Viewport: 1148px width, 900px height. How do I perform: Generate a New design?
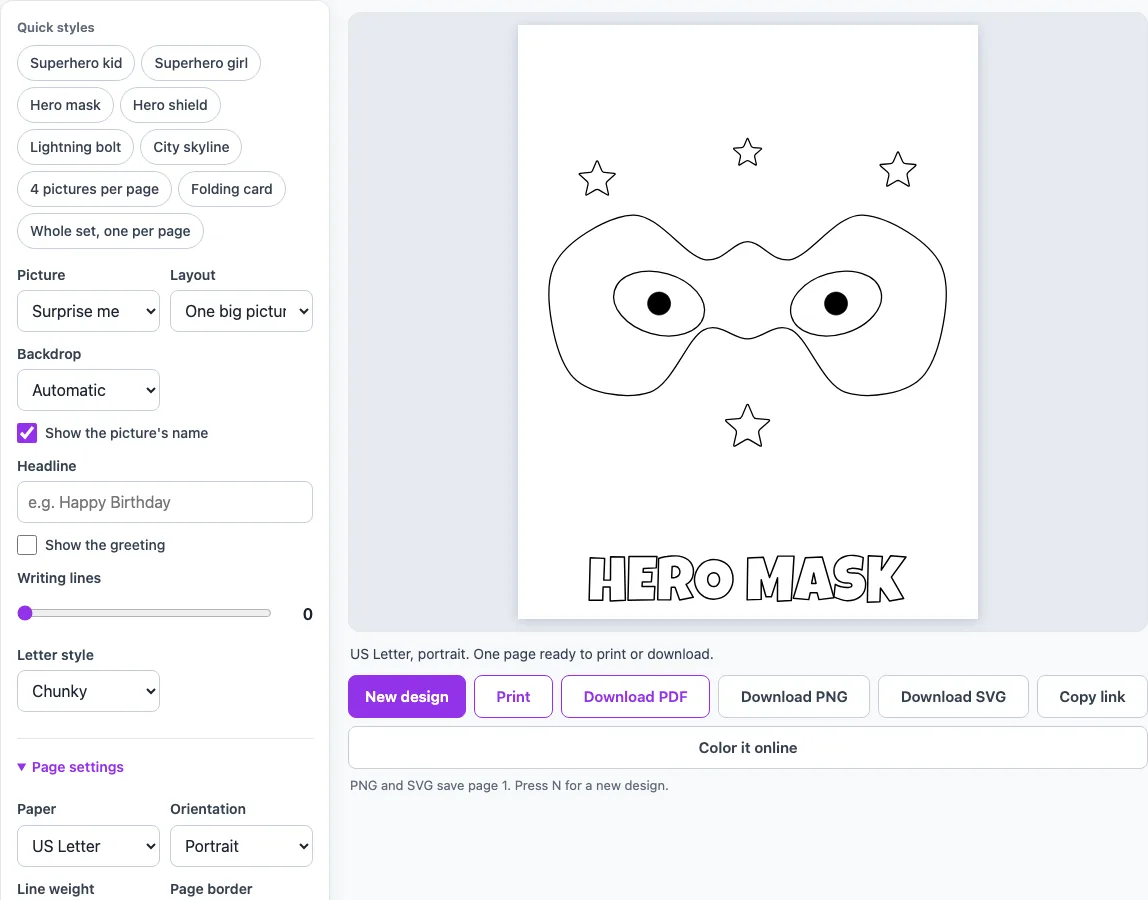[407, 696]
